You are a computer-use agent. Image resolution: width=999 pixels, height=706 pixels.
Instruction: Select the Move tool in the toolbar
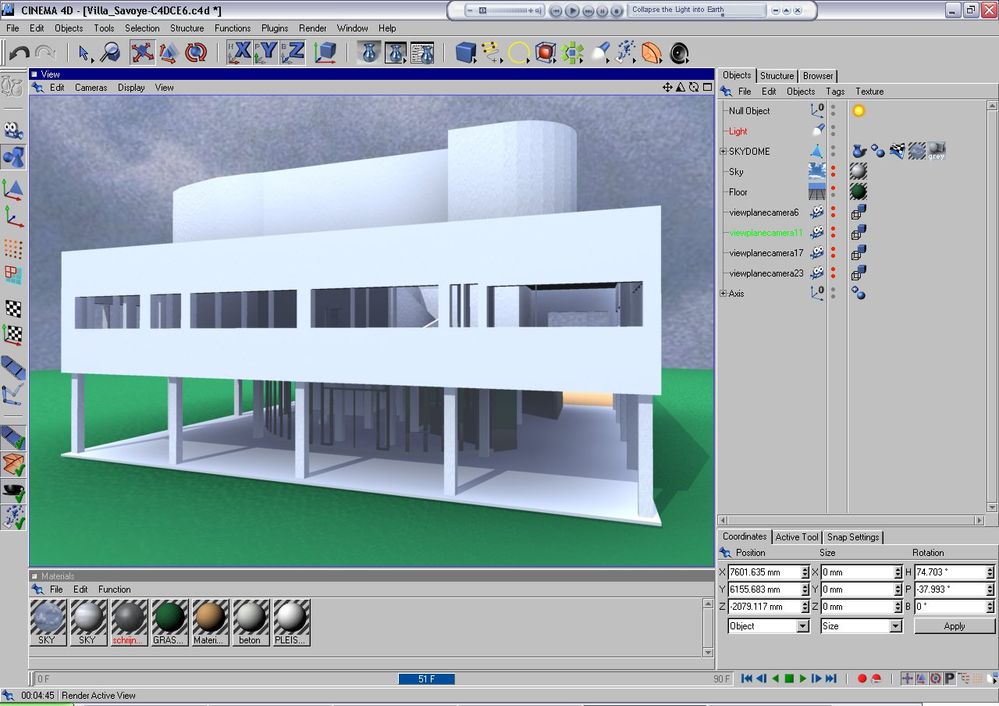click(141, 52)
